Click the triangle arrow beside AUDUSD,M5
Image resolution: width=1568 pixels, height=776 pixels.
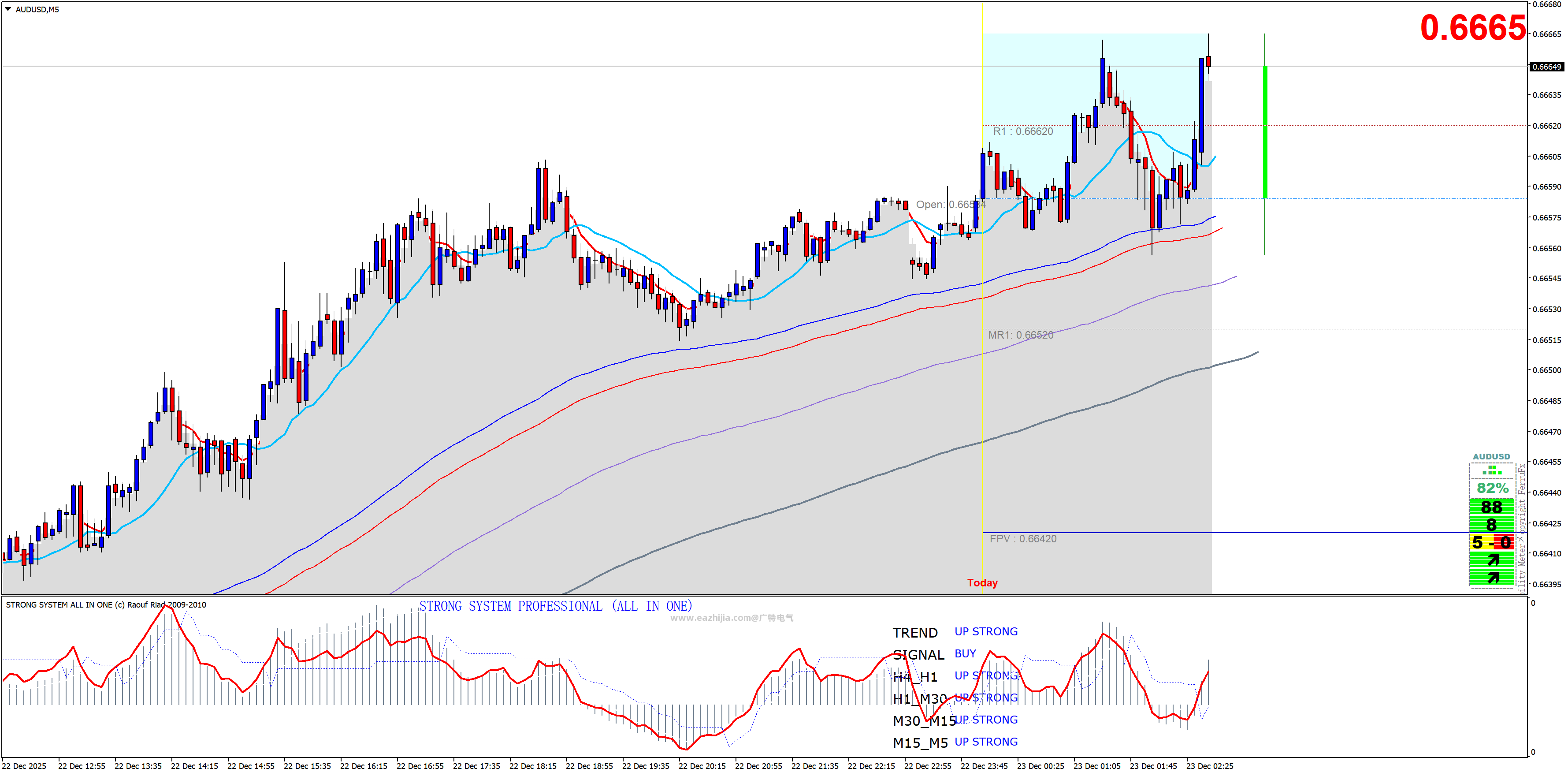8,9
